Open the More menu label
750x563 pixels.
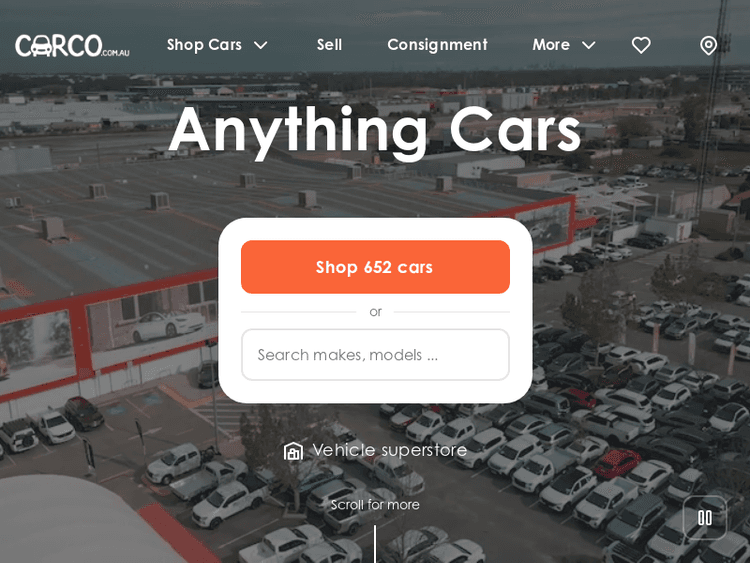[551, 45]
